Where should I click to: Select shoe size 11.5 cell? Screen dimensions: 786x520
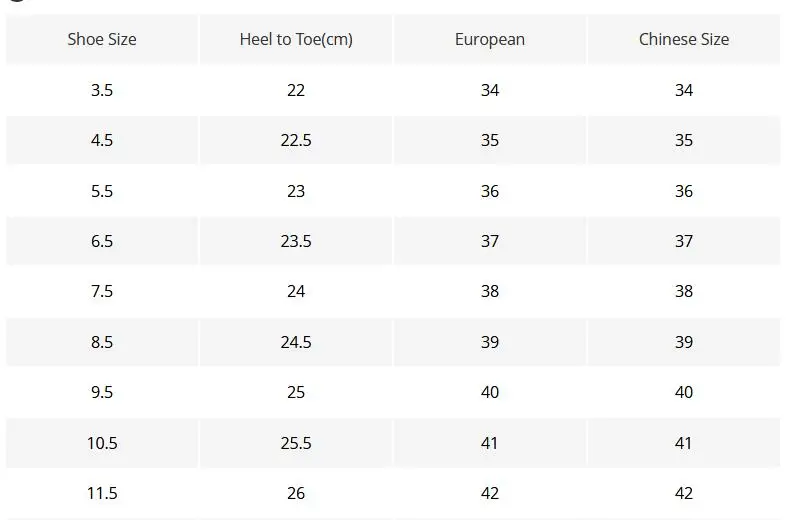pos(102,493)
